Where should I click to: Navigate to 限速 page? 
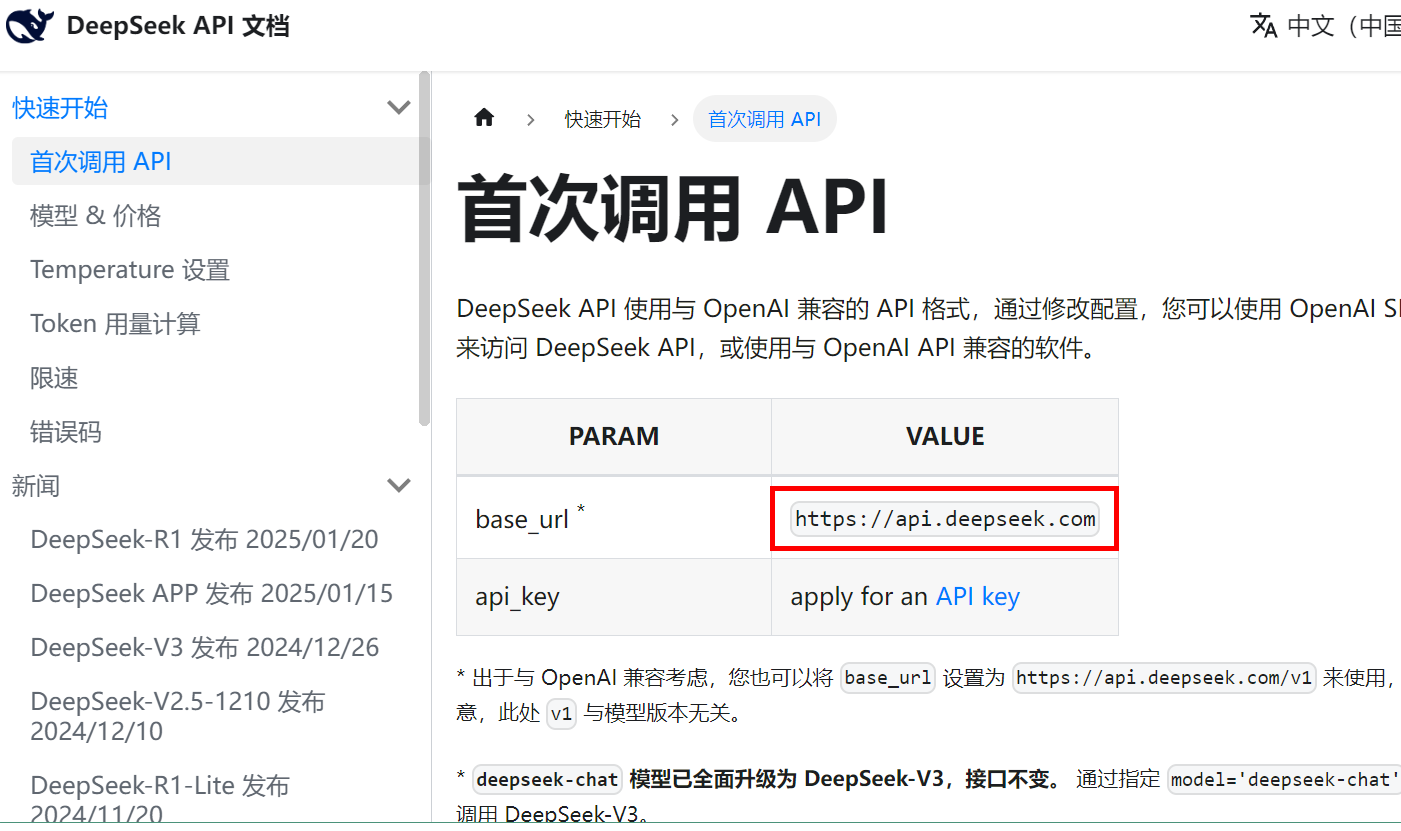pyautogui.click(x=54, y=378)
